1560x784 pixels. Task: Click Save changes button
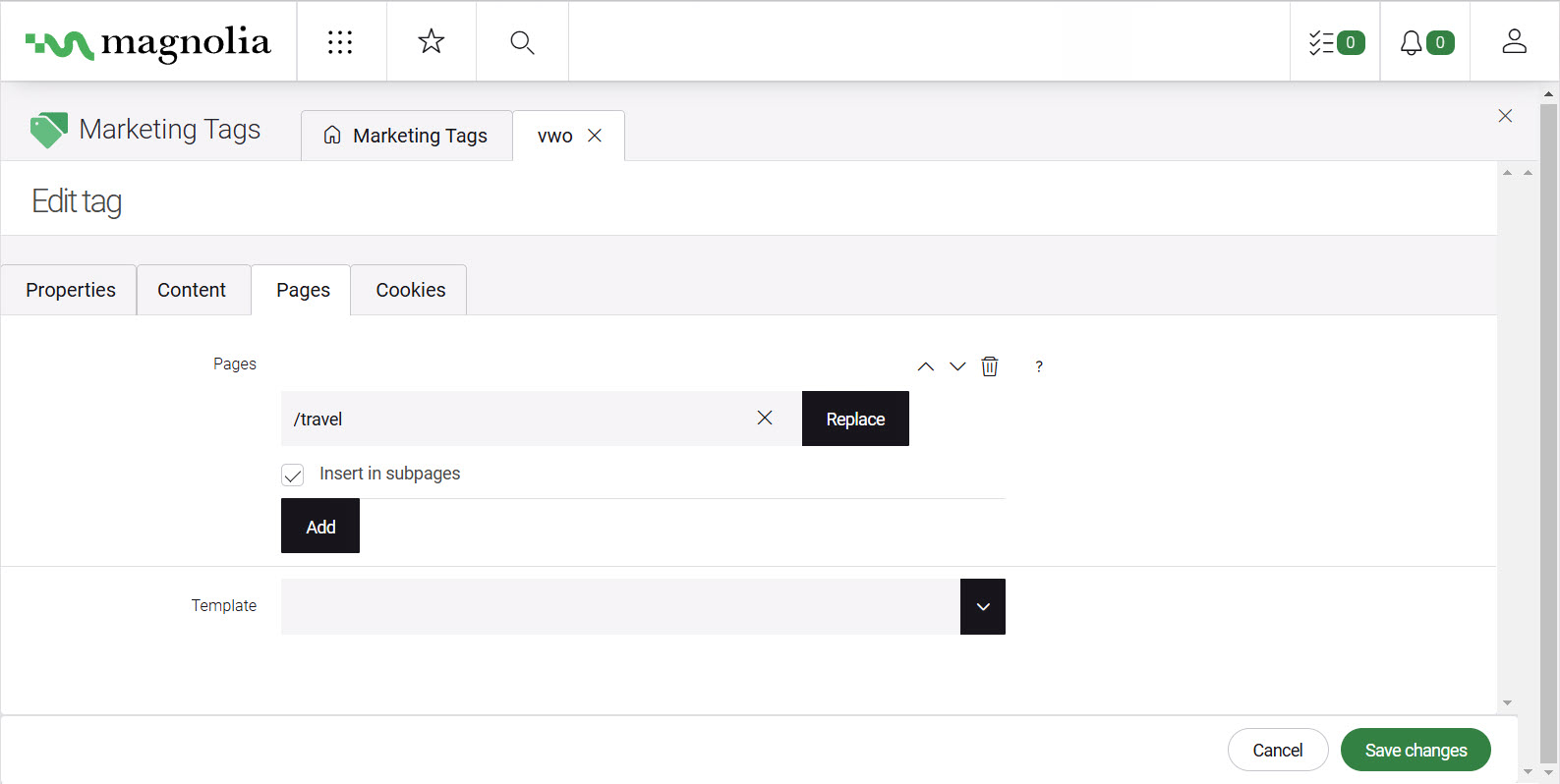tap(1415, 750)
